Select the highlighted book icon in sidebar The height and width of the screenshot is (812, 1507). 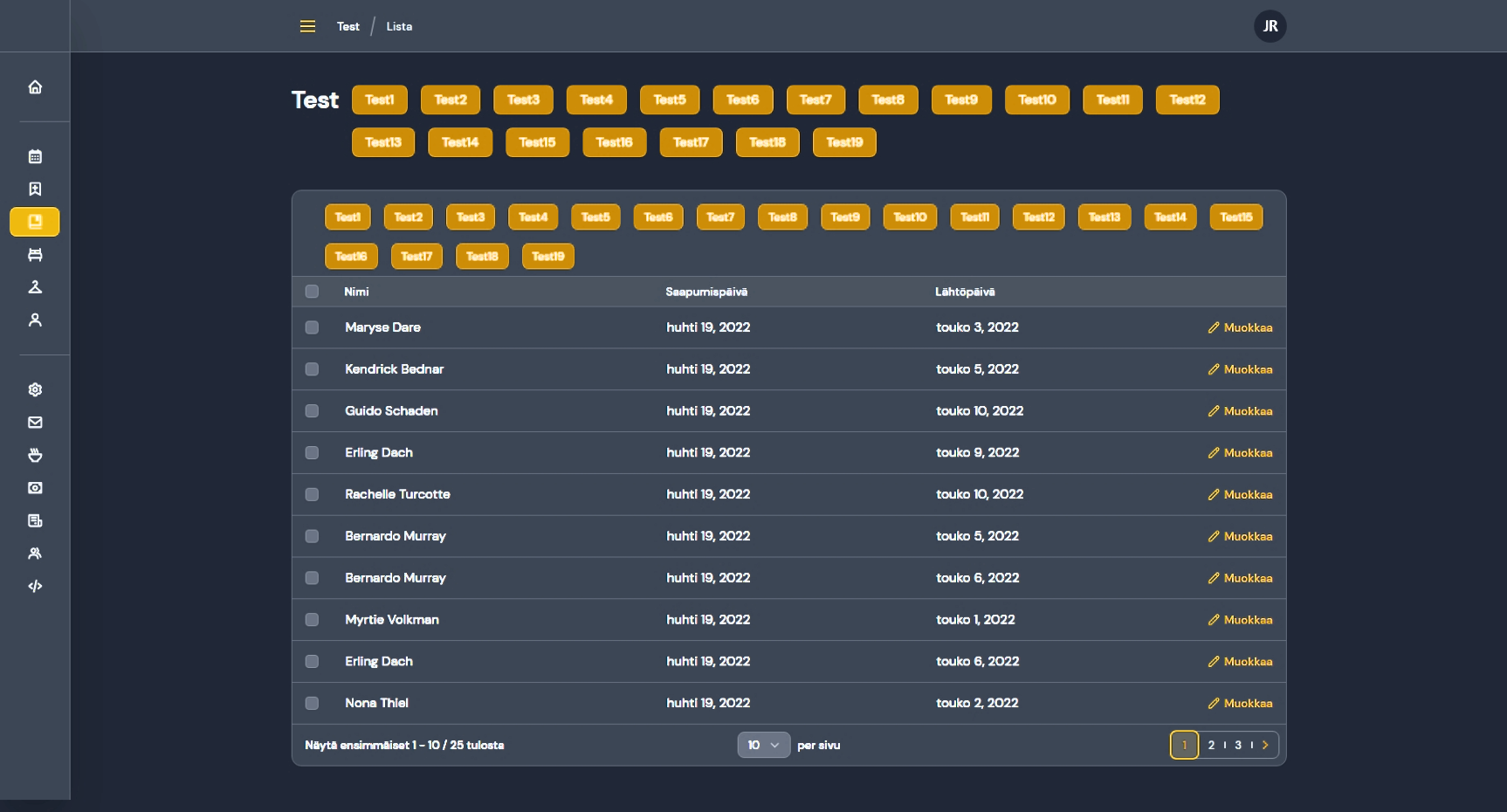coord(35,222)
